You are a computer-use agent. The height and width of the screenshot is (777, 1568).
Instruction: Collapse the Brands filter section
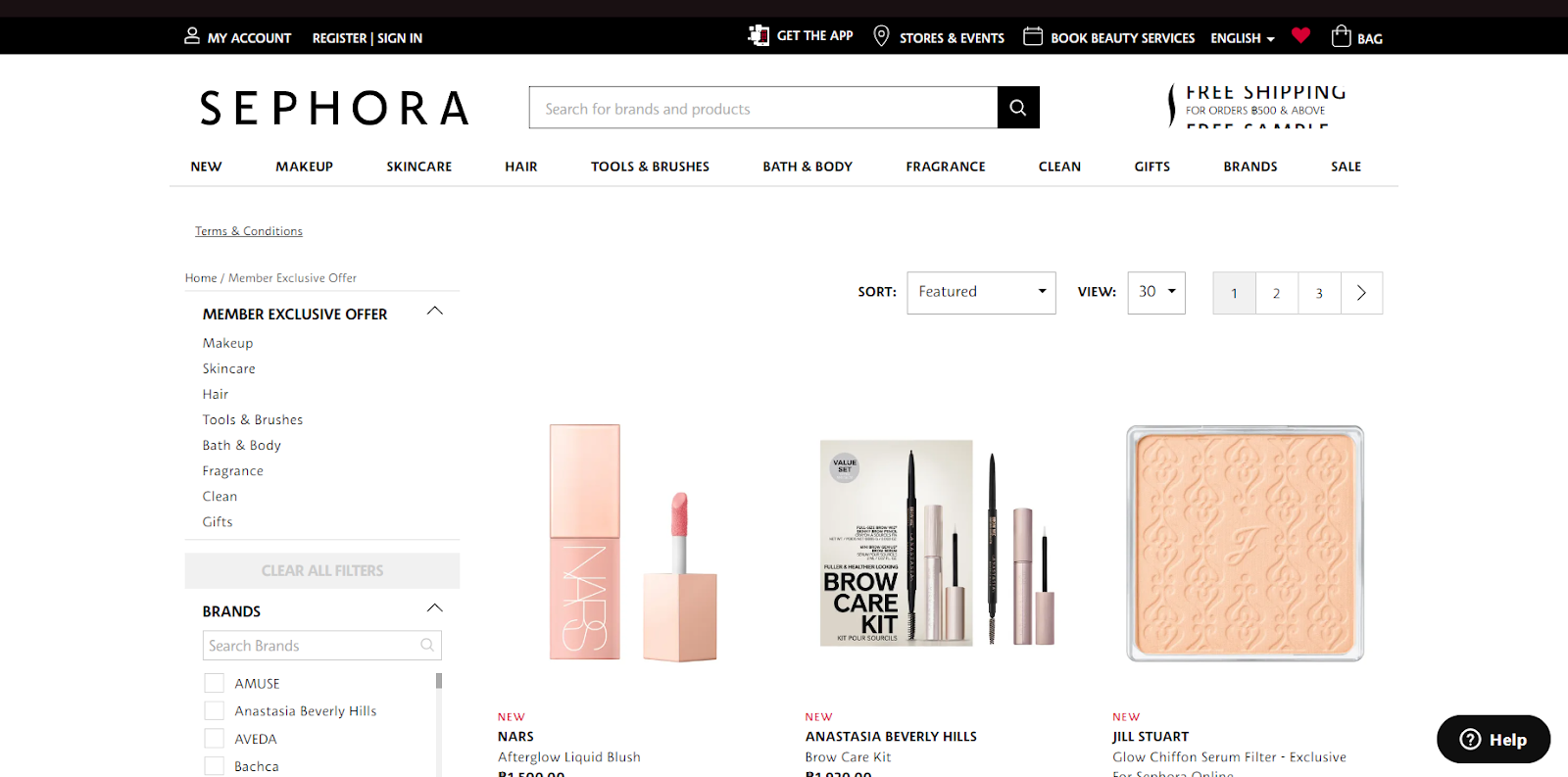pos(435,608)
